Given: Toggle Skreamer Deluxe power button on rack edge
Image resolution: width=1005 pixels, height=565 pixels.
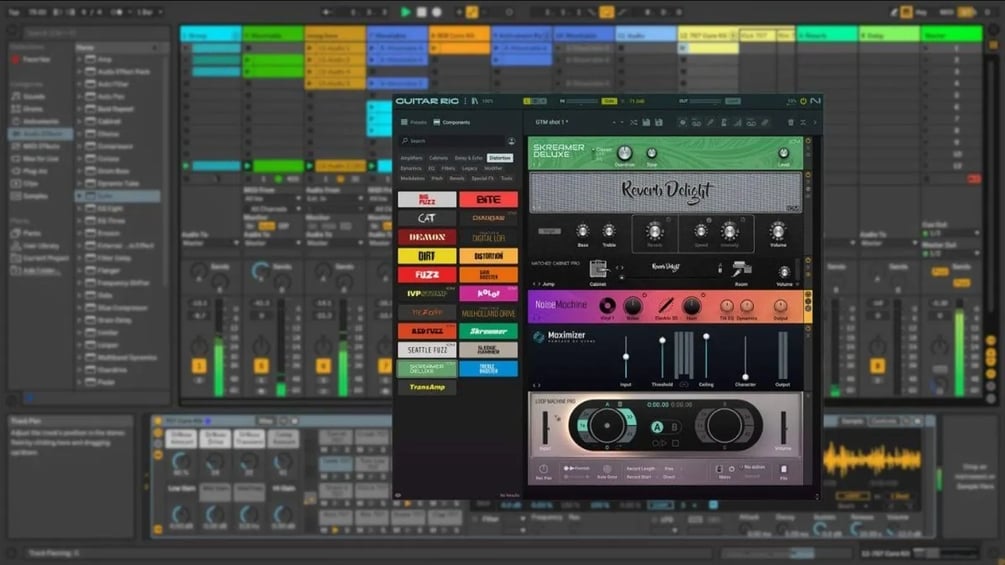Looking at the screenshot, I should 808,141.
